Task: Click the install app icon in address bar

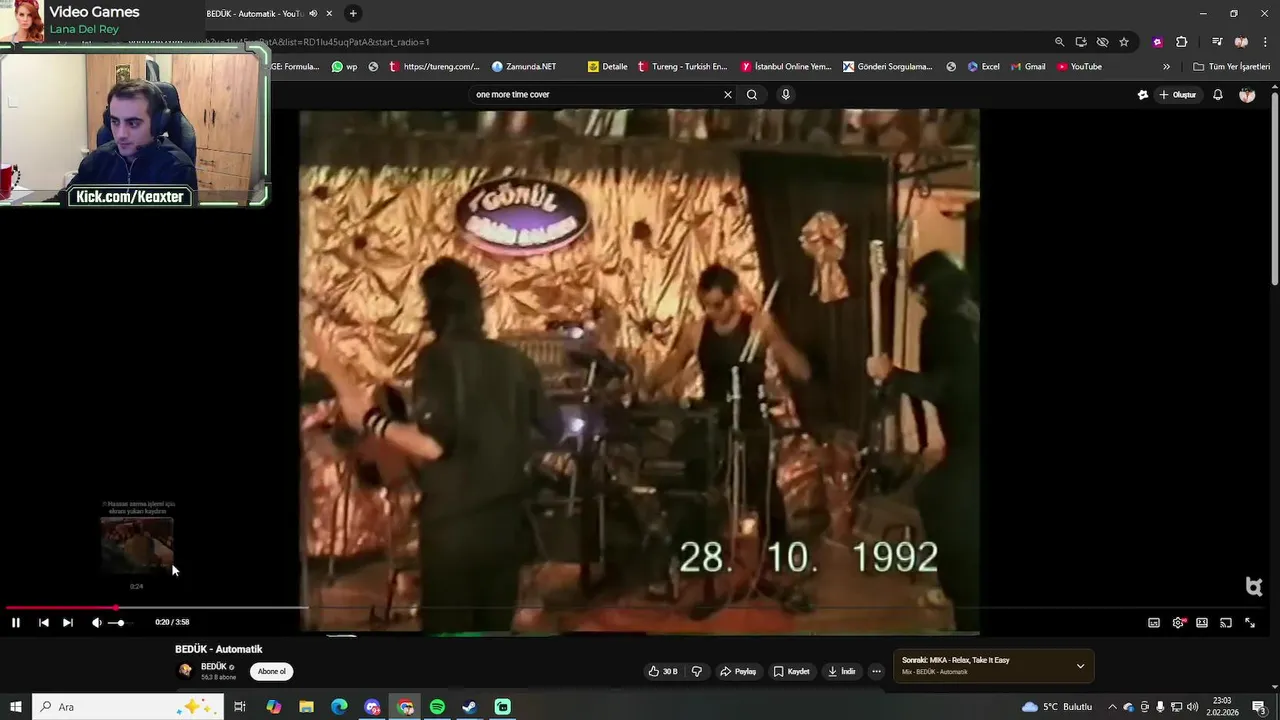Action: click(x=1081, y=42)
